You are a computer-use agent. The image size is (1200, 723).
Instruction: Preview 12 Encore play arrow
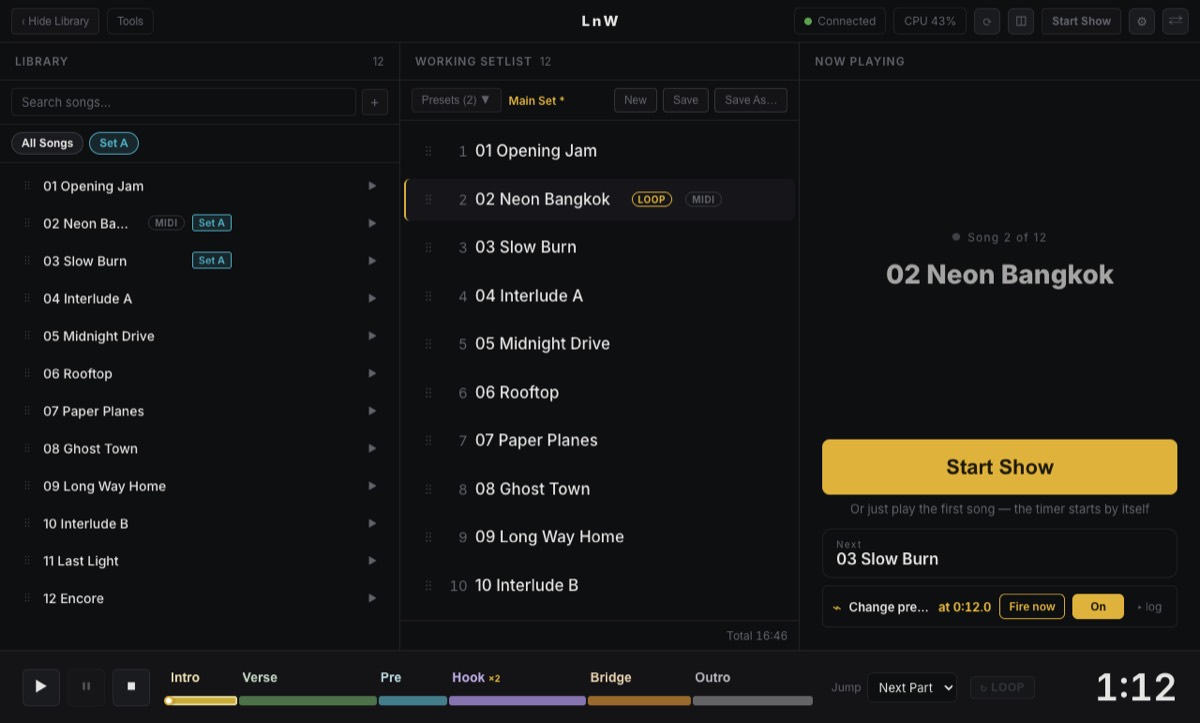[372, 598]
